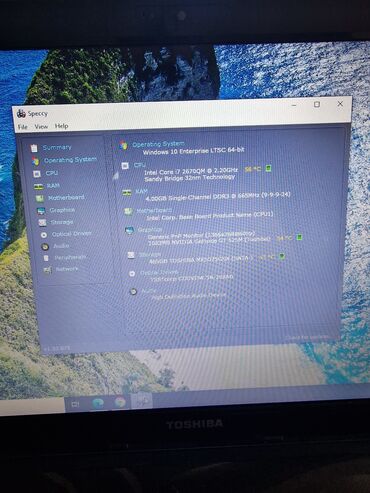Image resolution: width=370 pixels, height=493 pixels.
Task: Select Operating System in the sidebar
Action: (70, 160)
